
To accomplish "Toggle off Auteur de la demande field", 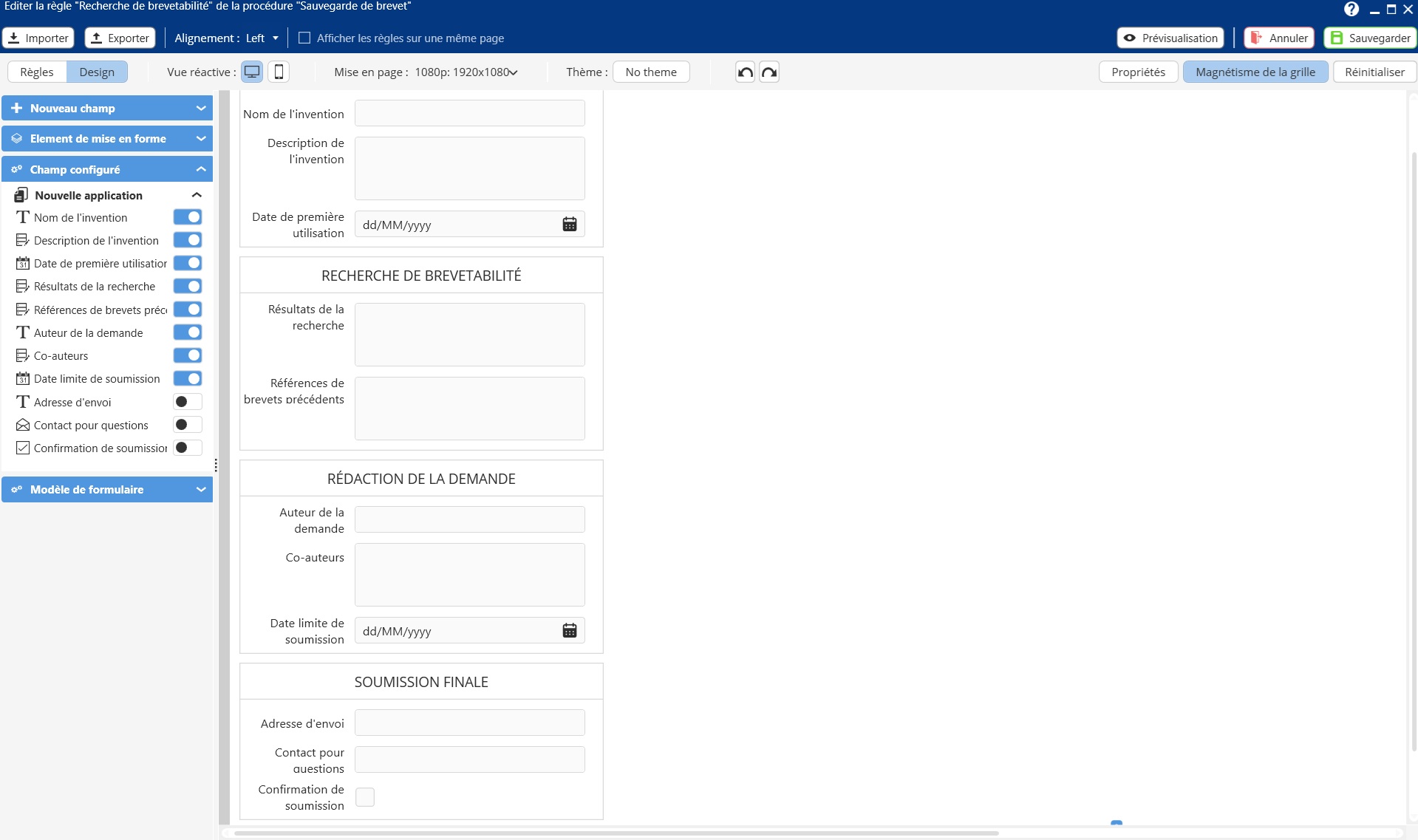I will tap(188, 332).
